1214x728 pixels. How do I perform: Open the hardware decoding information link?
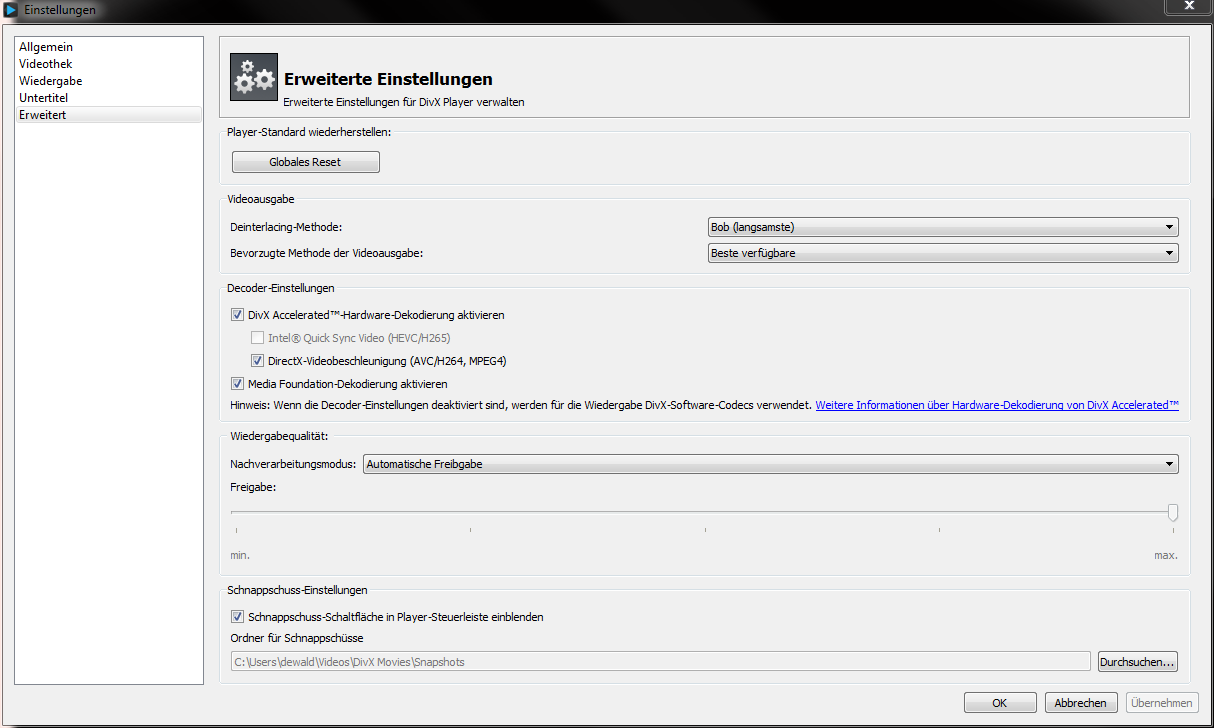pos(997,405)
